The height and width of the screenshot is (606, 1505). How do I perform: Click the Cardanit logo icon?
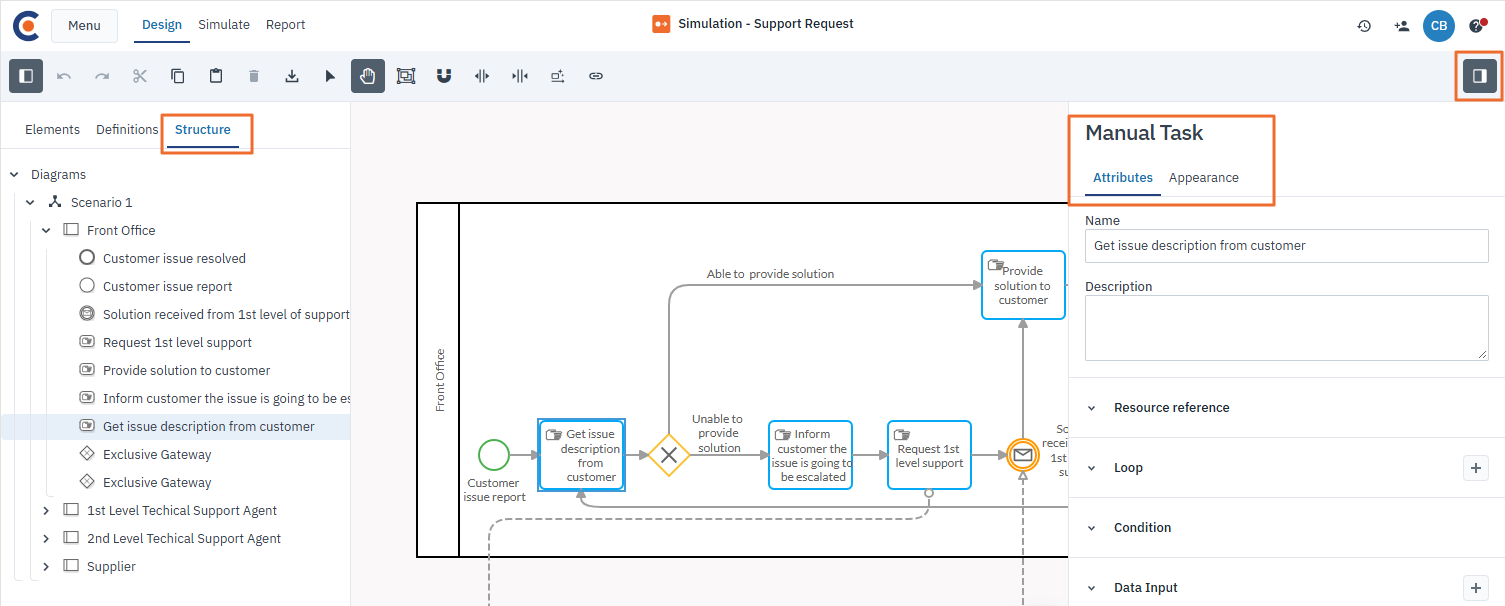tap(25, 25)
